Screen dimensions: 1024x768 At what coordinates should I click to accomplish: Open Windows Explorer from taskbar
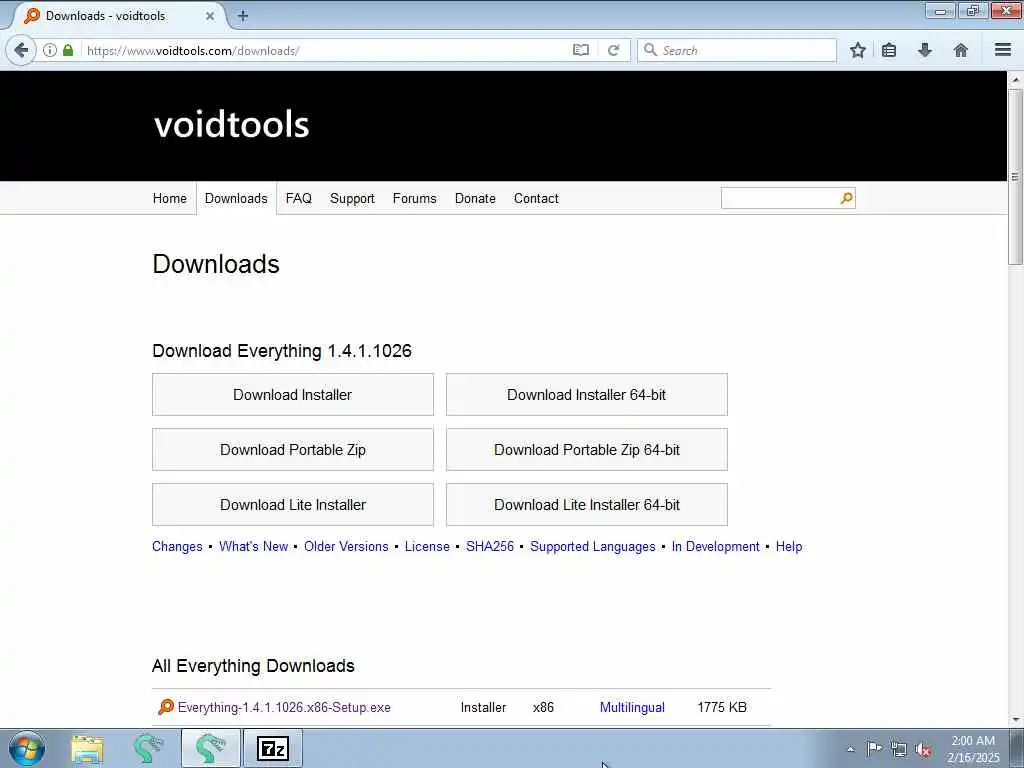(88, 748)
